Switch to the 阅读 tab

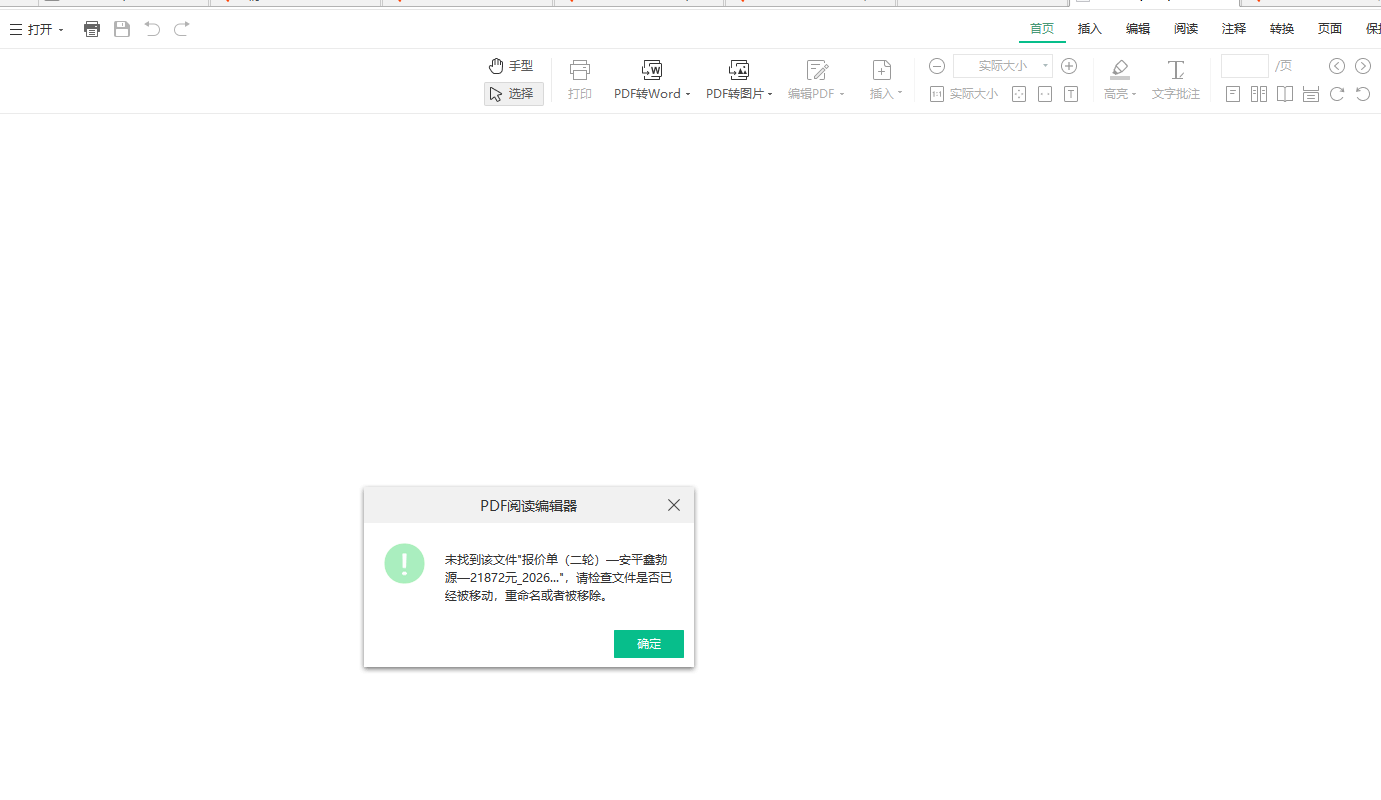[x=1186, y=29]
